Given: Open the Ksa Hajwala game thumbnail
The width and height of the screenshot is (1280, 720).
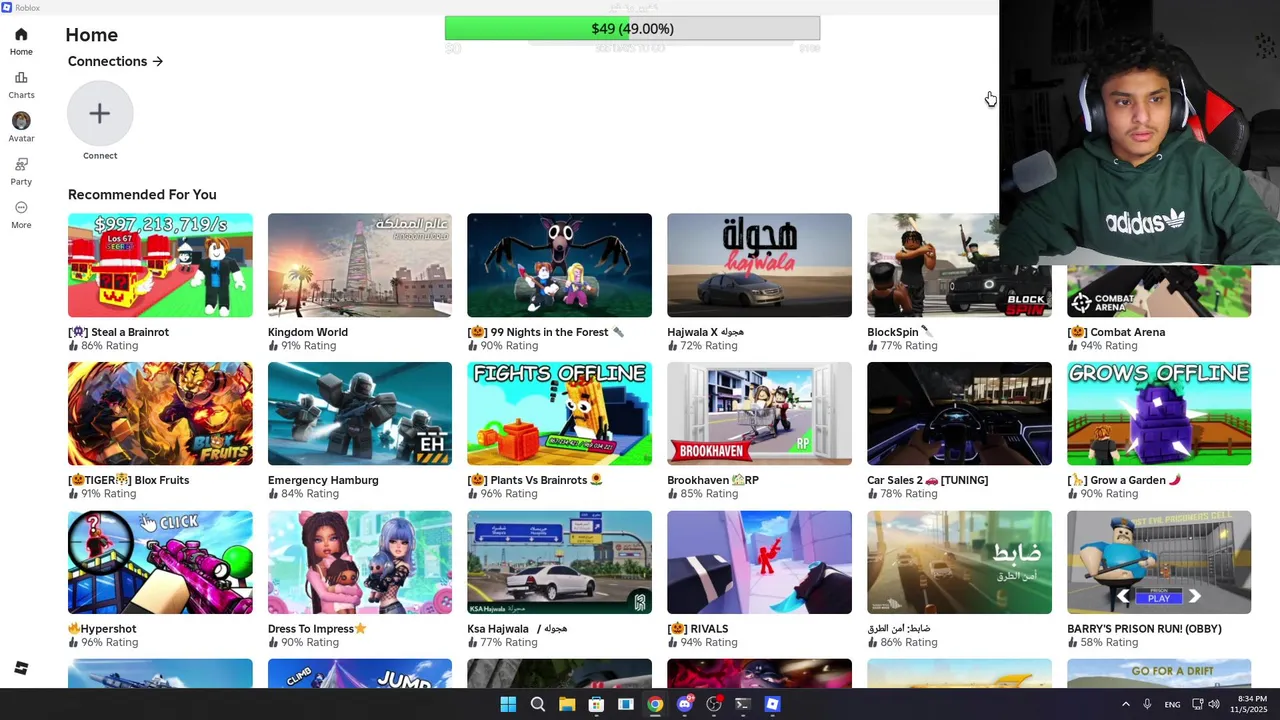Looking at the screenshot, I should (x=559, y=562).
